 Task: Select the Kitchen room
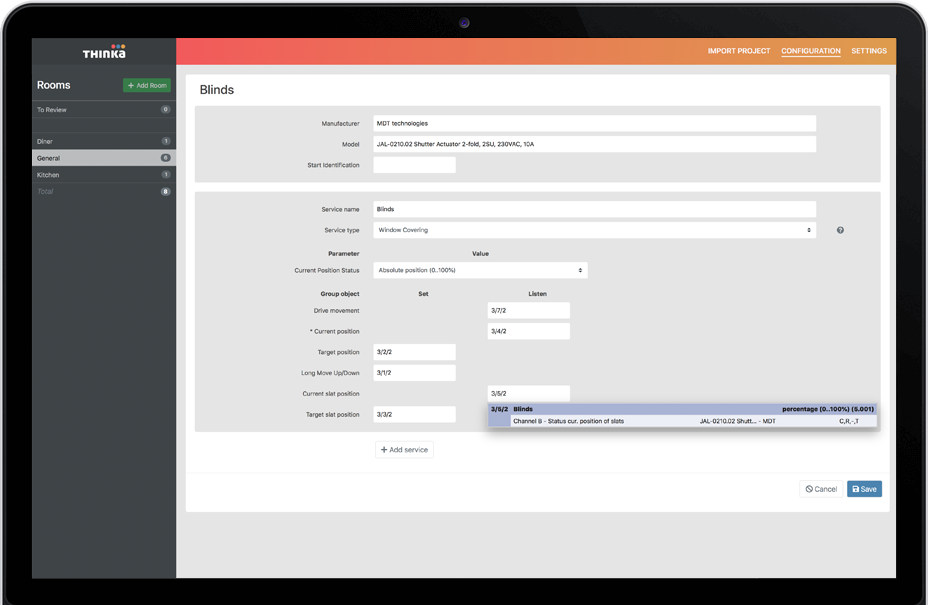104,175
